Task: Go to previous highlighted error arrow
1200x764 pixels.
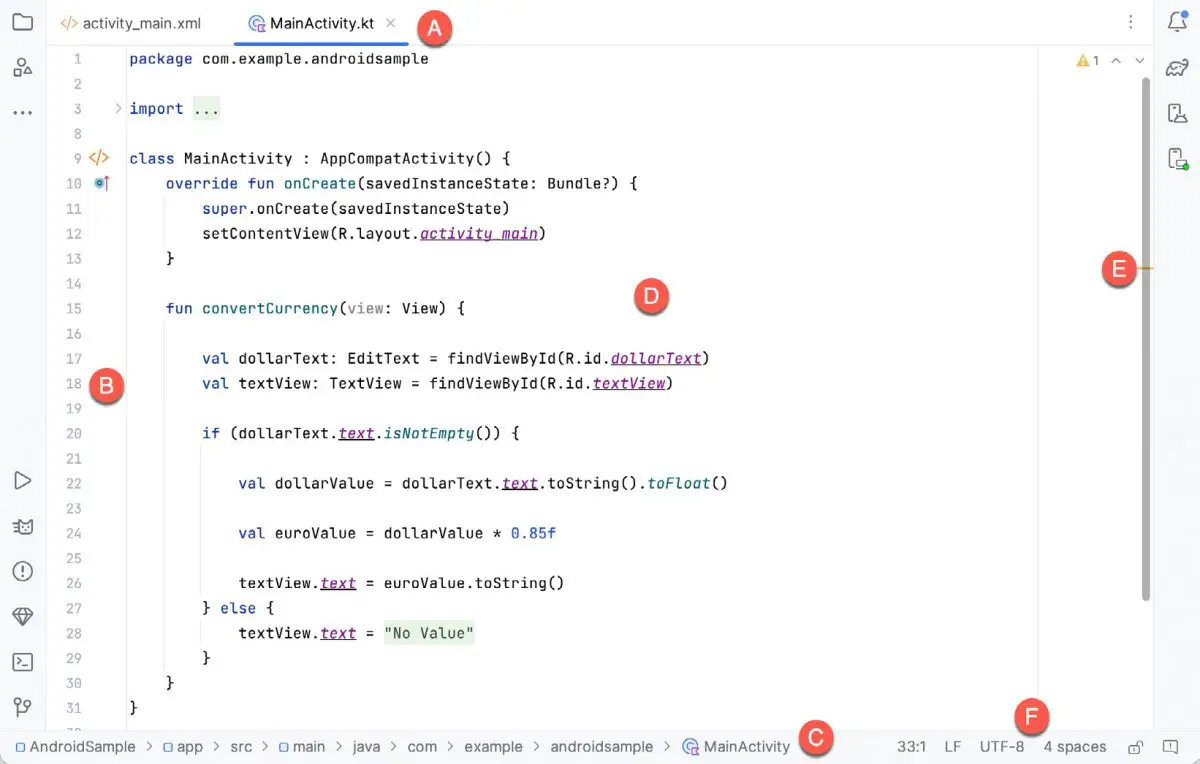Action: point(1117,61)
